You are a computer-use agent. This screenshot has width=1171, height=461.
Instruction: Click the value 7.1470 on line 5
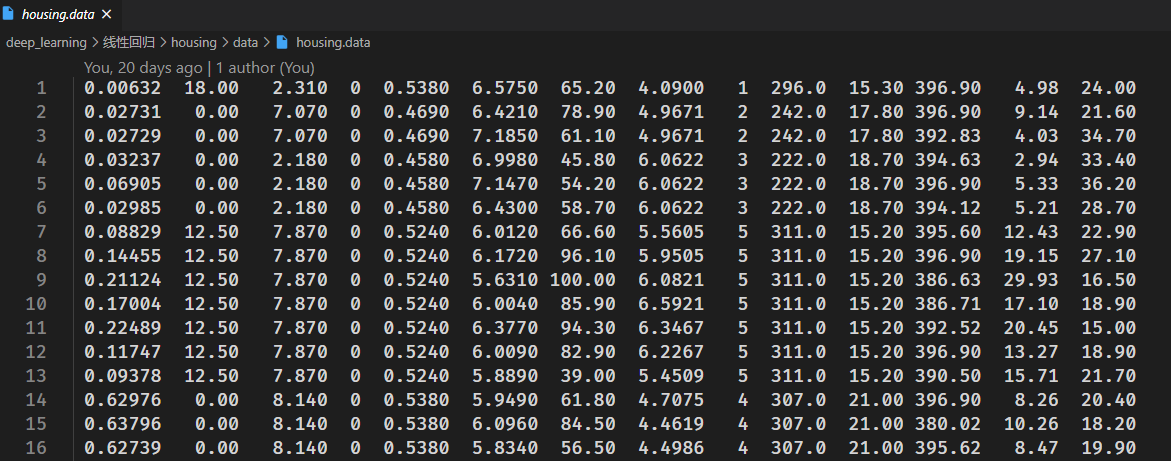pyautogui.click(x=505, y=184)
